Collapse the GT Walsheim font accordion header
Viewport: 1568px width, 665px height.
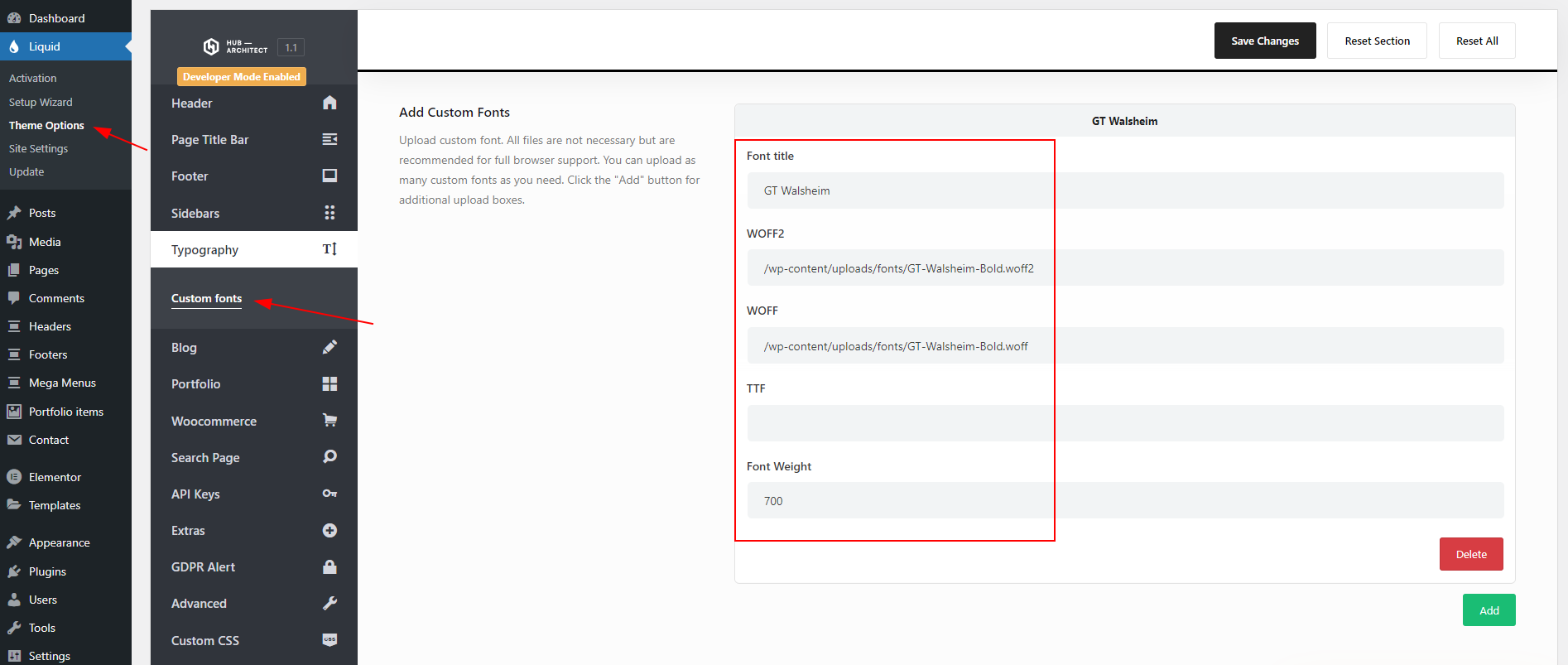point(1123,121)
